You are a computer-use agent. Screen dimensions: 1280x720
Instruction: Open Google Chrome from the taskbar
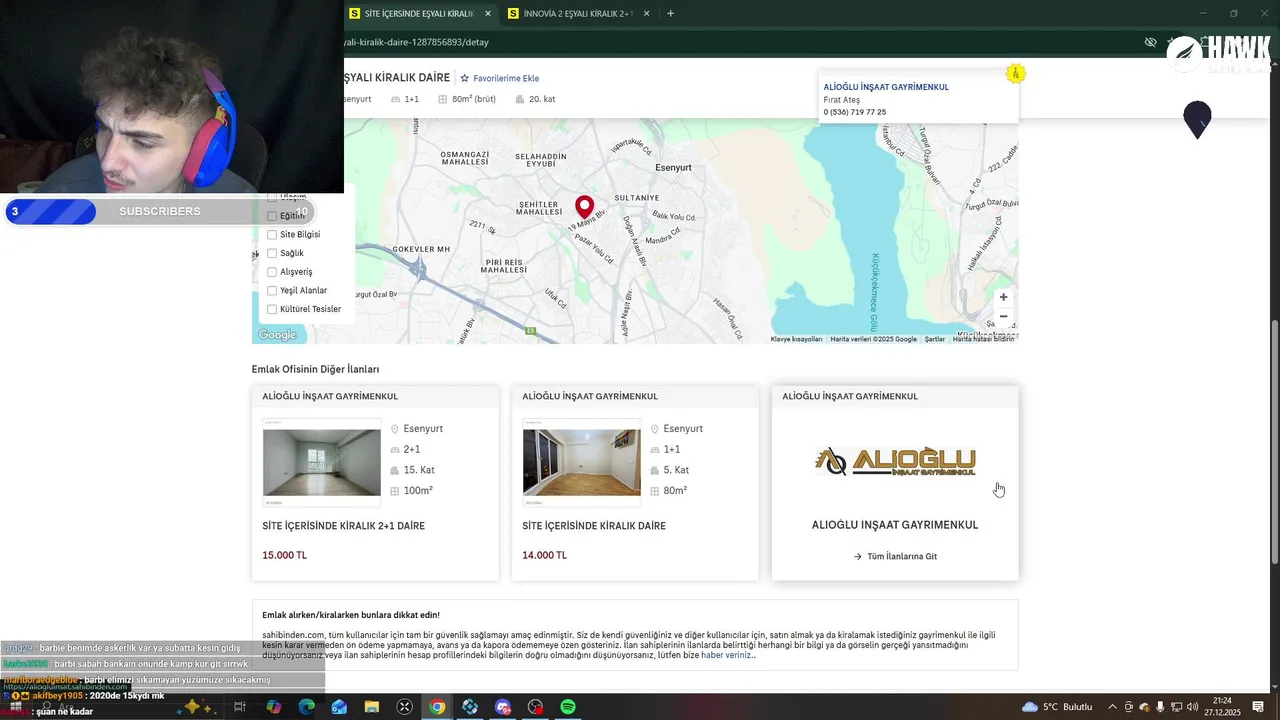pos(437,707)
